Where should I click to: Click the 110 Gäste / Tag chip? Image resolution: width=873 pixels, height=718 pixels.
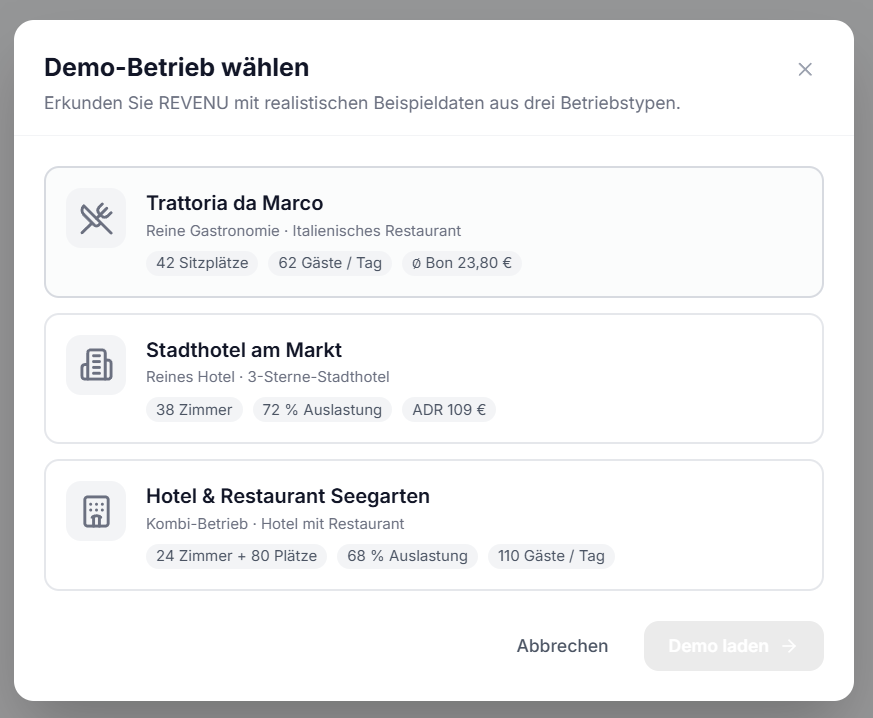(551, 556)
